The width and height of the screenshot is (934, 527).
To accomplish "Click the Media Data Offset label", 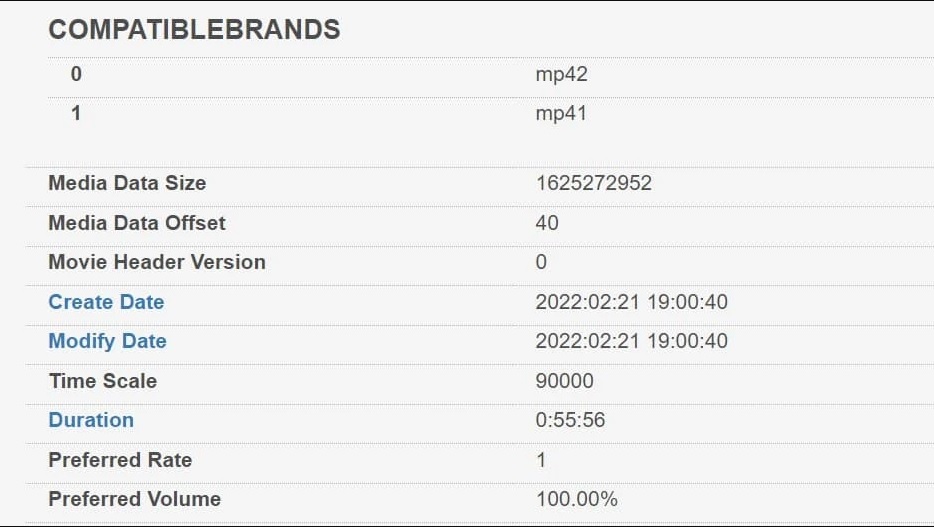I will 137,223.
